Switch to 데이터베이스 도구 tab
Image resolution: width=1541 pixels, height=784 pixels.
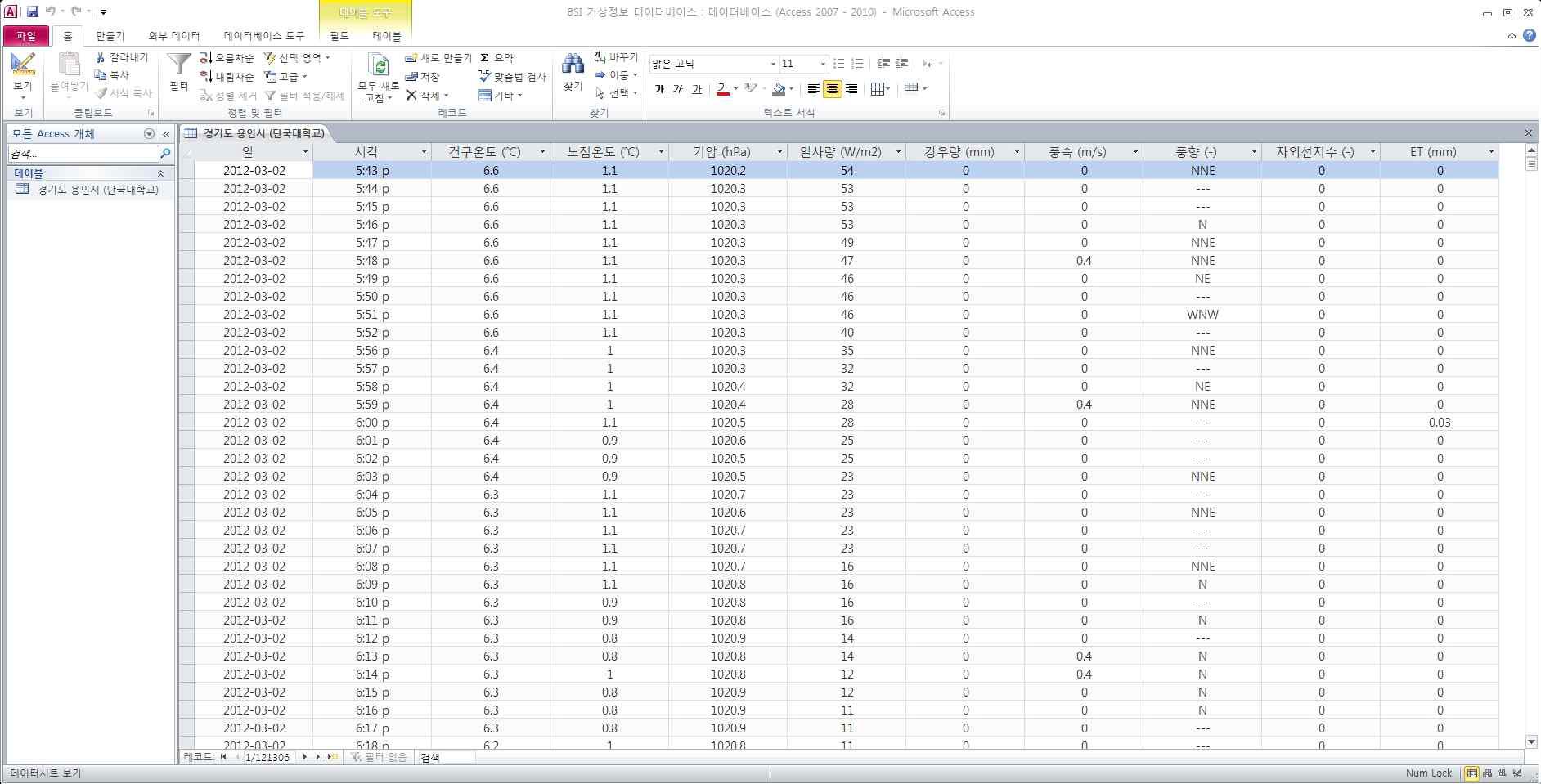point(264,36)
